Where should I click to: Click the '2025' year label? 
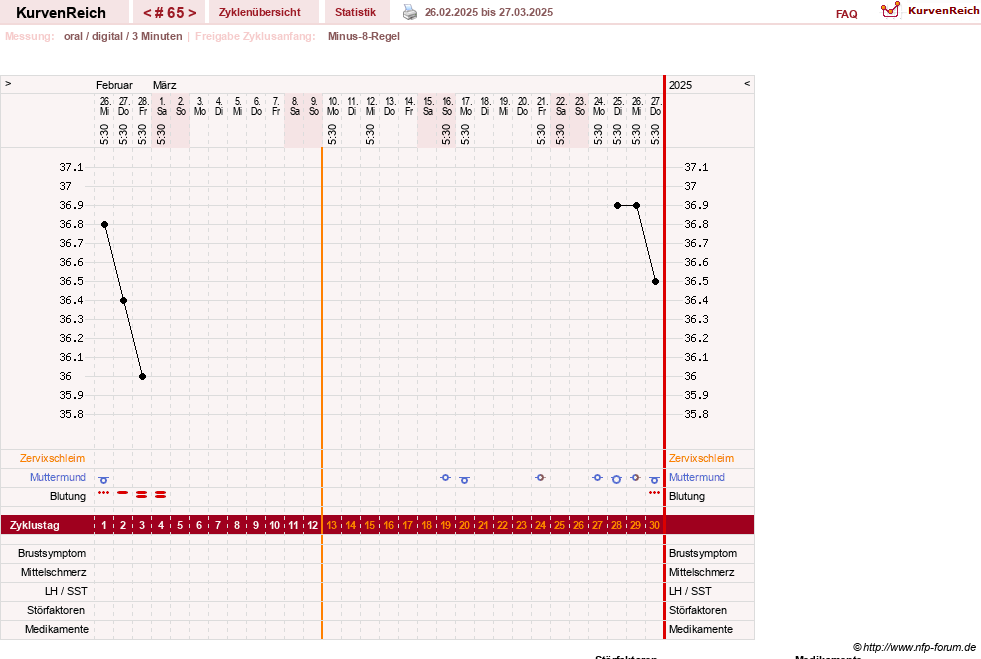coord(680,85)
